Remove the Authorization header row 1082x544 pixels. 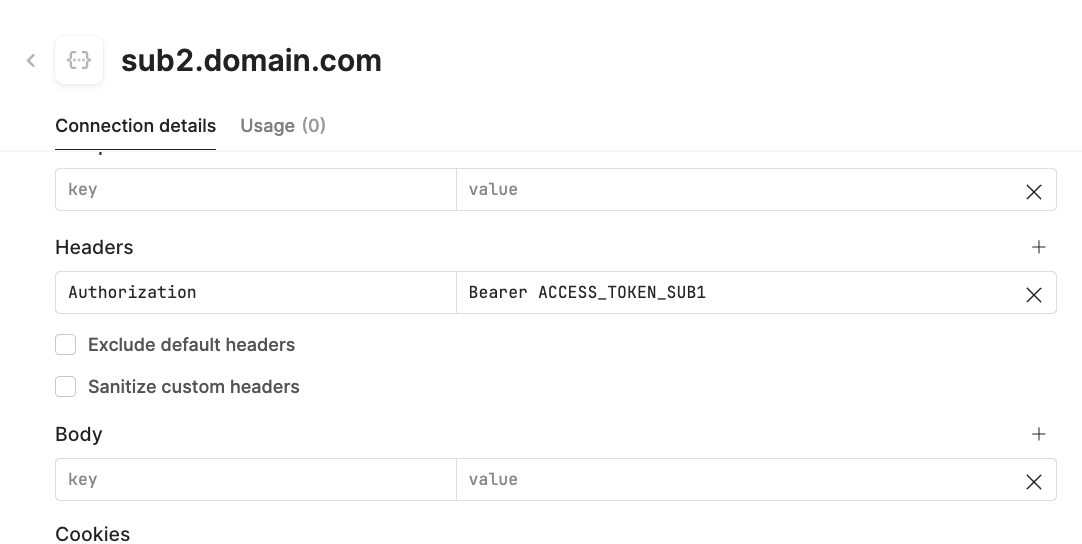pos(1034,295)
